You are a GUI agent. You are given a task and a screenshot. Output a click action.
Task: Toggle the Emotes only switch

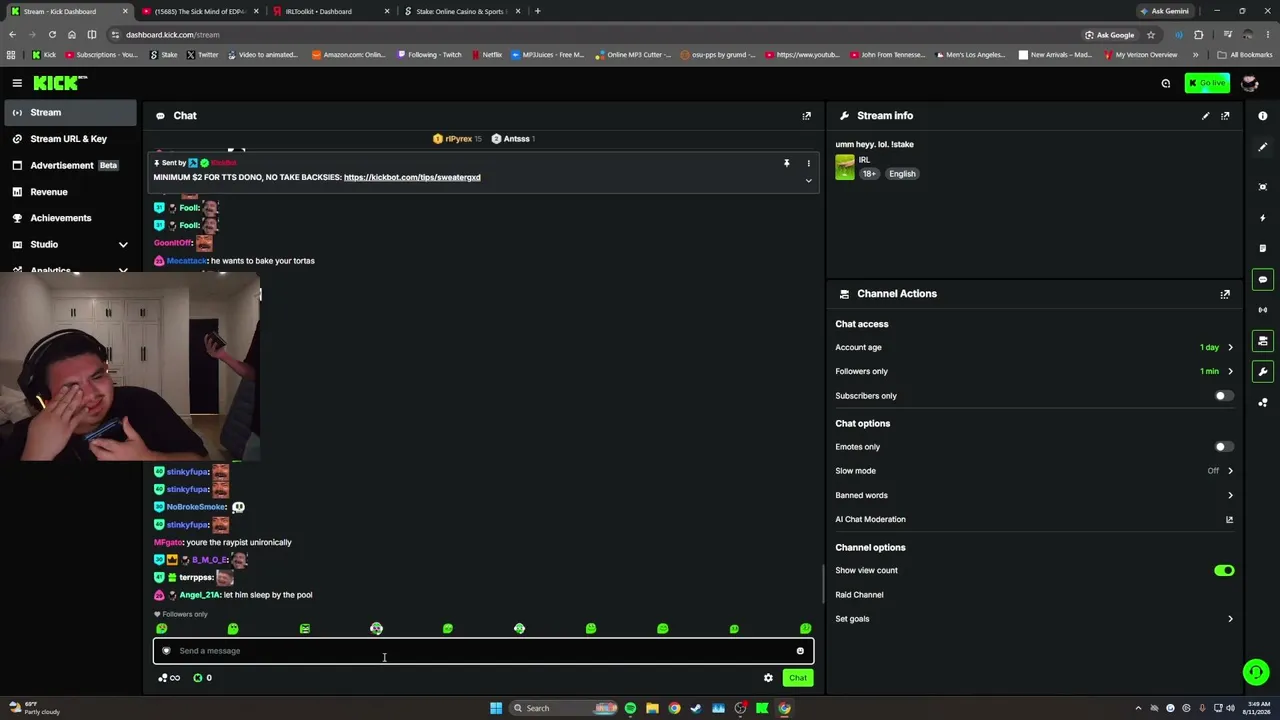coord(1224,447)
